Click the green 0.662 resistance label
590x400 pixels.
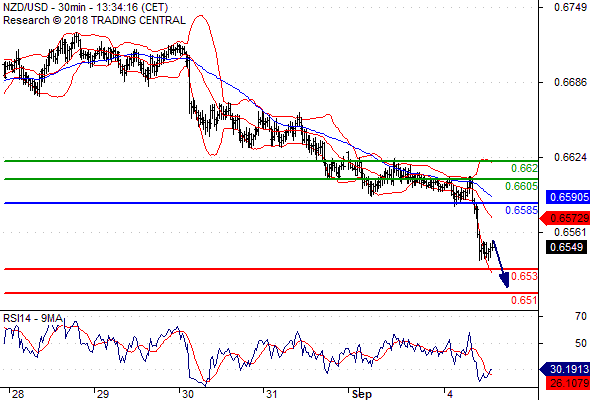524,168
